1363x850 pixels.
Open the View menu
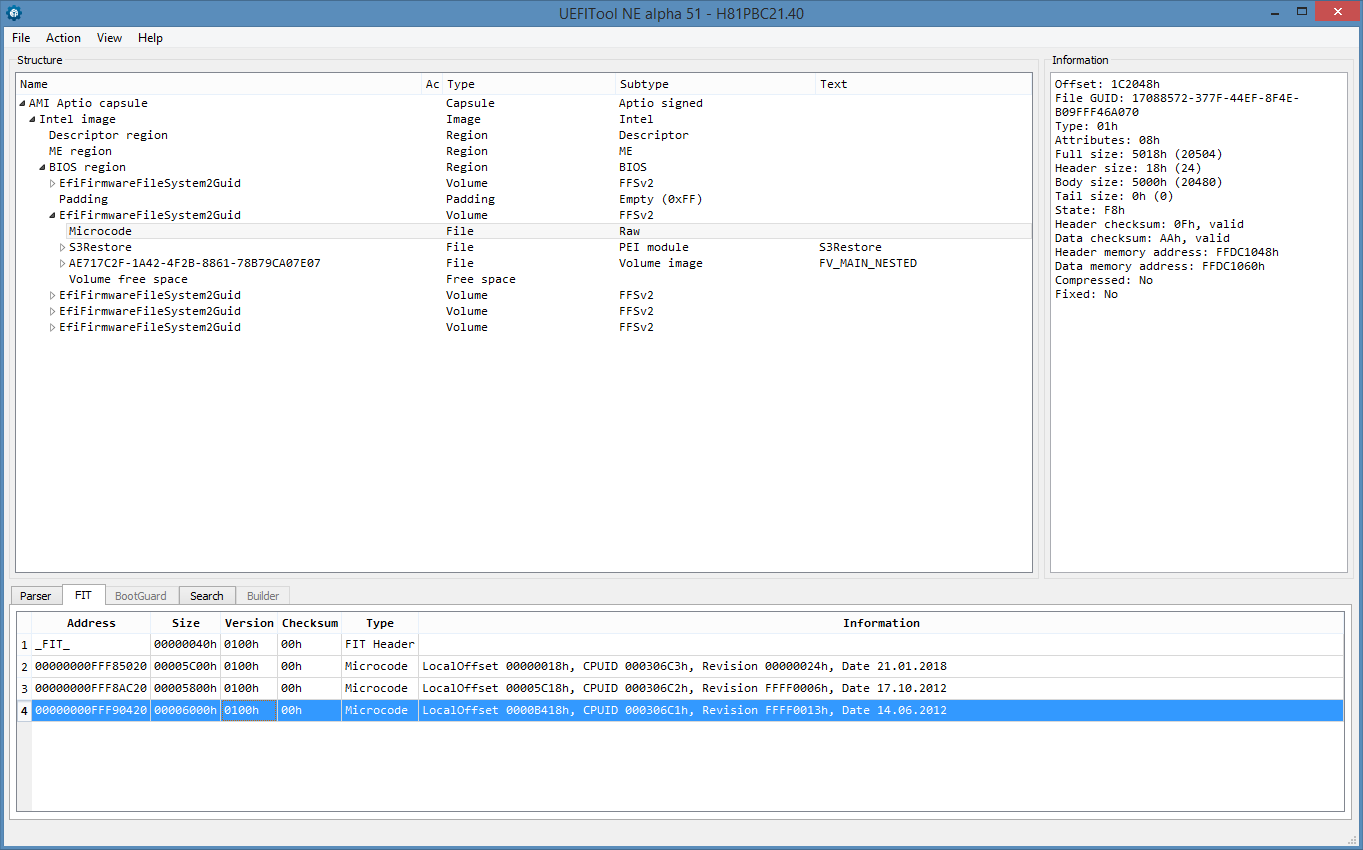pyautogui.click(x=109, y=38)
